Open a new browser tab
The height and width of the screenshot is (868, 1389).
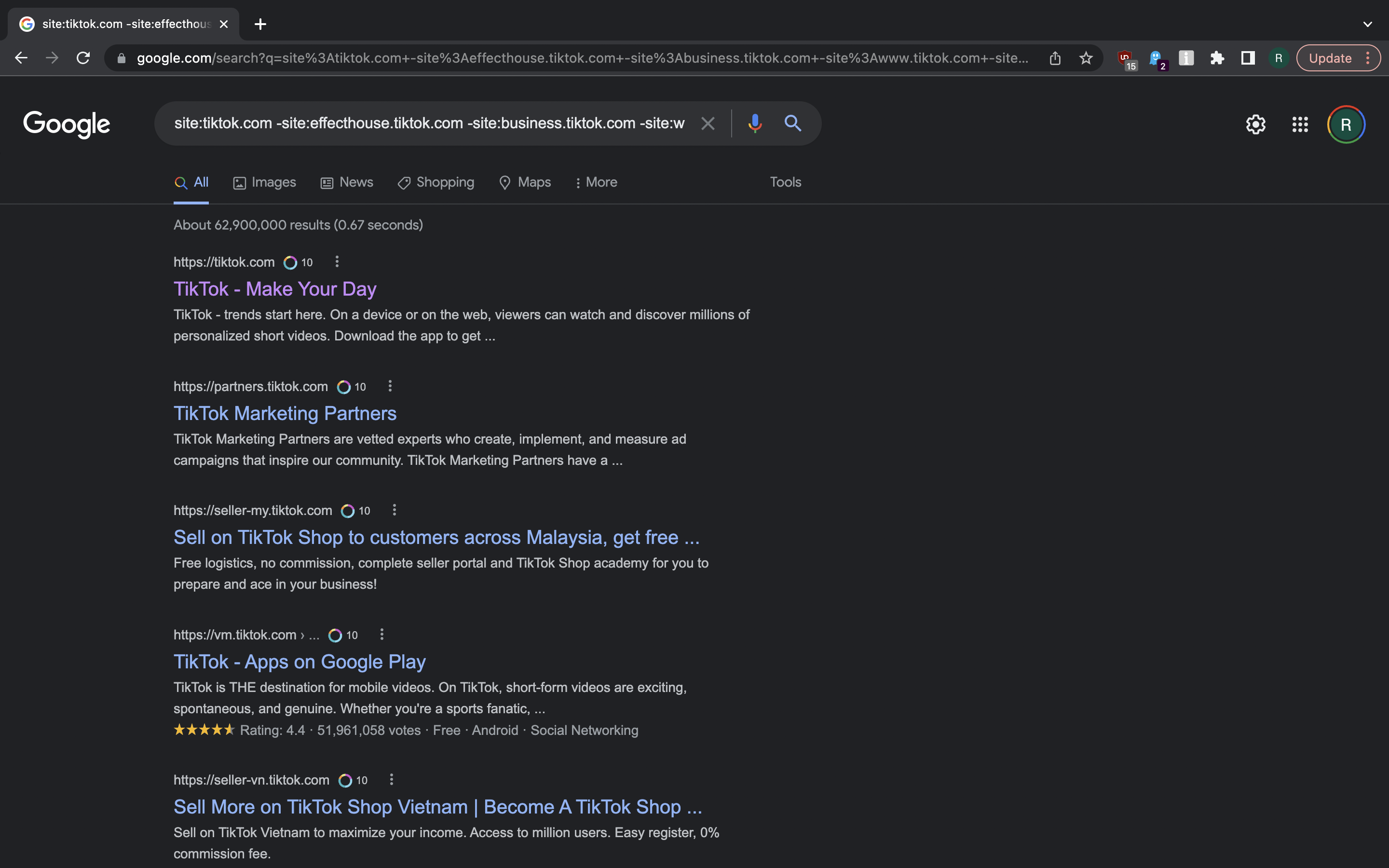tap(260, 24)
